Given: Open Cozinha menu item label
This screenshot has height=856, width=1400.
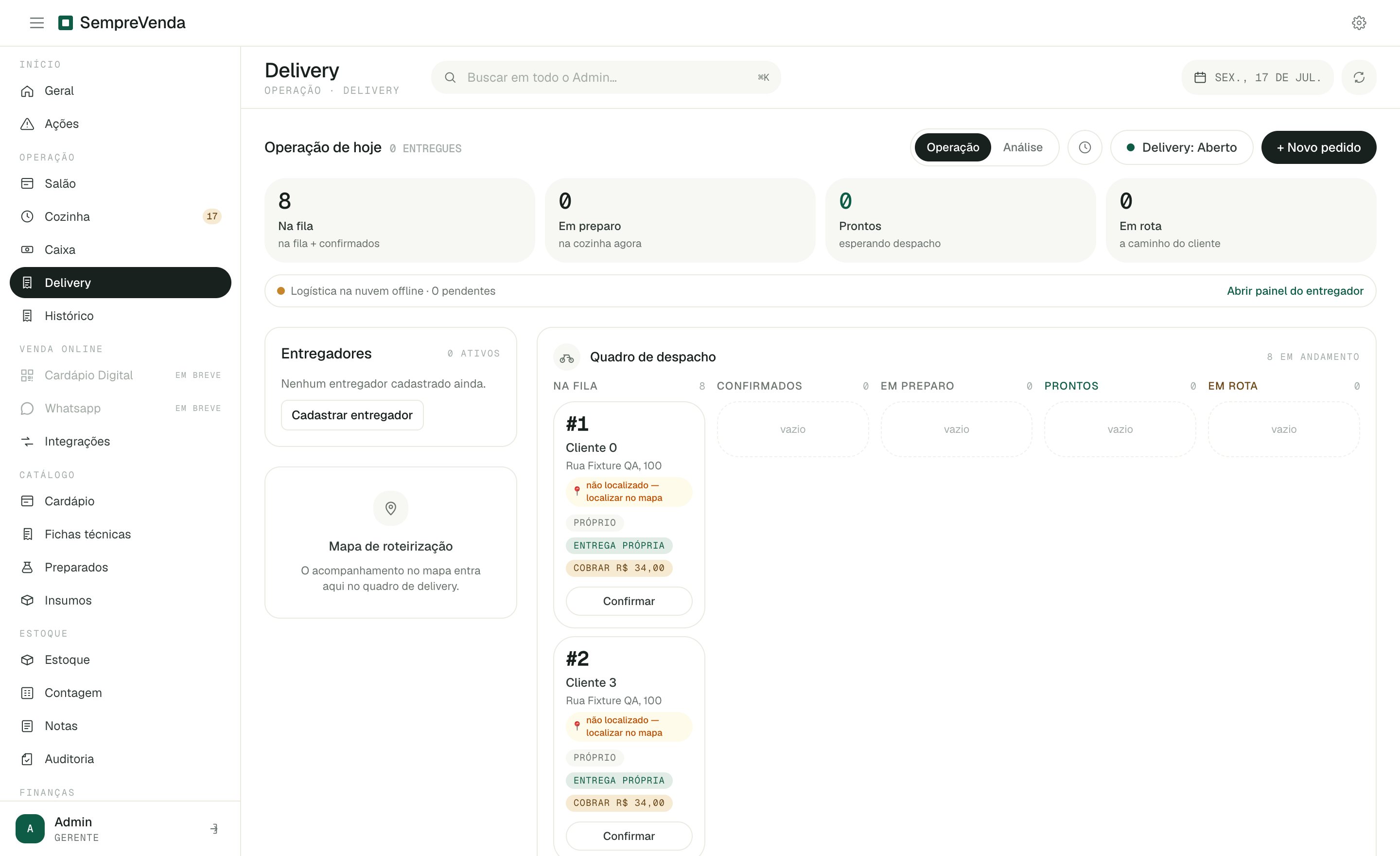Looking at the screenshot, I should pos(67,216).
